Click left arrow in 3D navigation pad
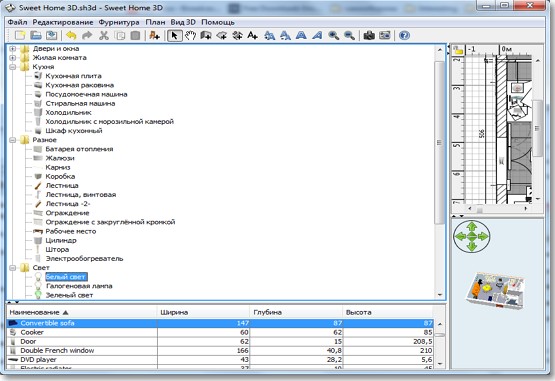555x381 pixels. point(460,237)
